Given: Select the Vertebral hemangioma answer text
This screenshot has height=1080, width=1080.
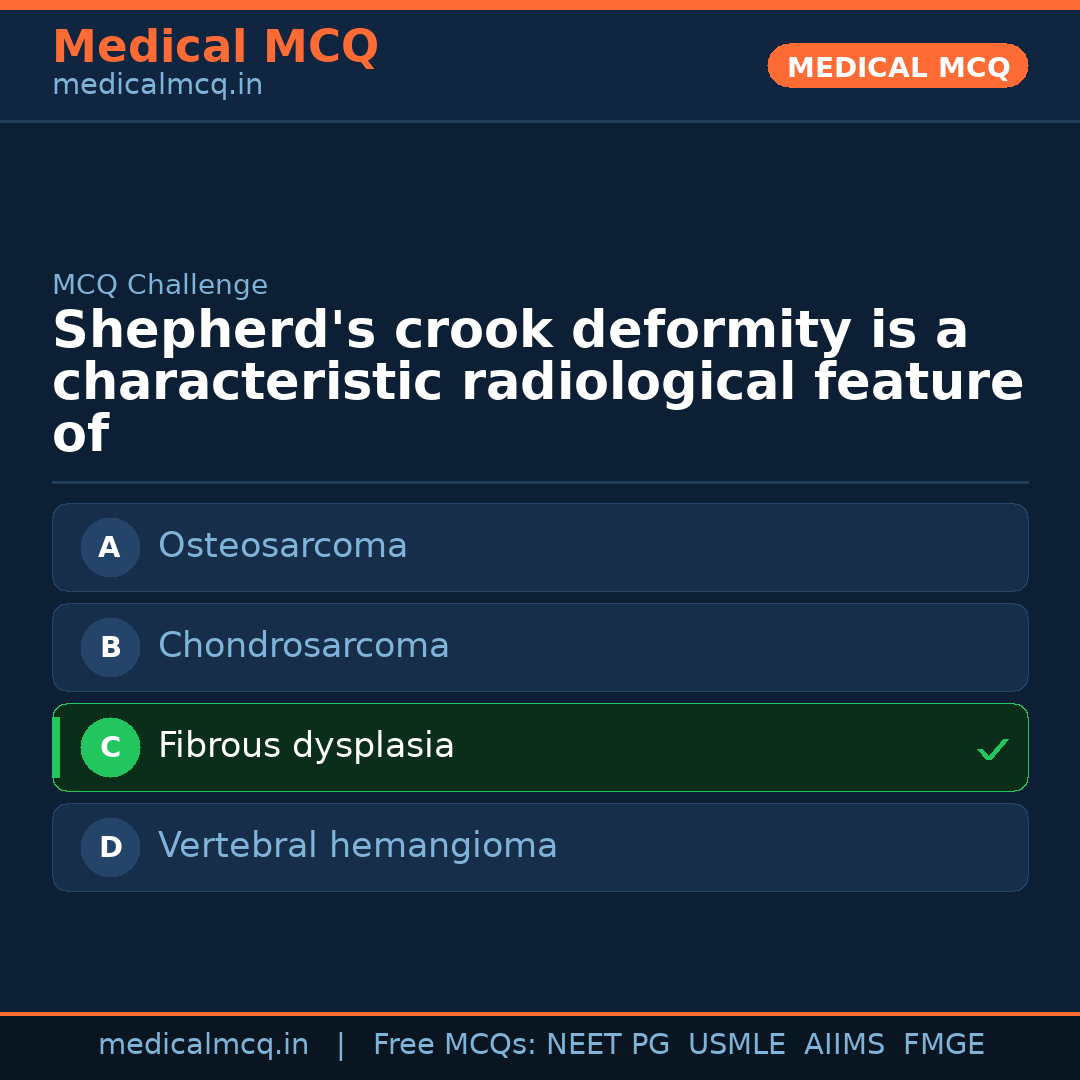Looking at the screenshot, I should click(358, 846).
